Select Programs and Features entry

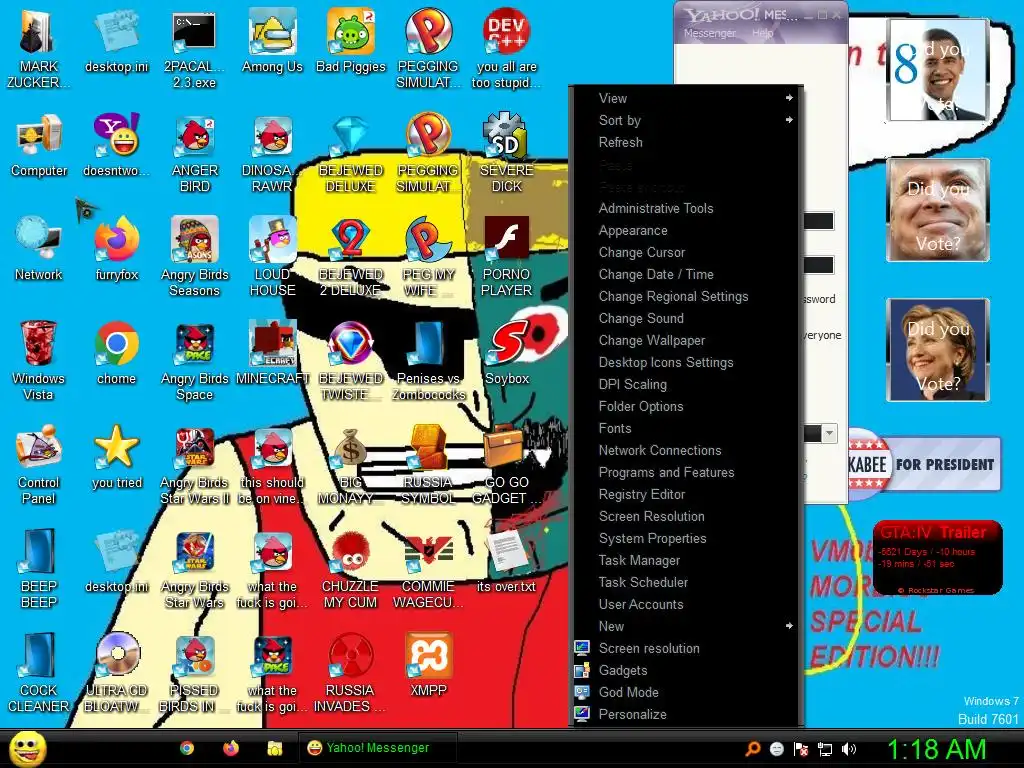[687, 472]
